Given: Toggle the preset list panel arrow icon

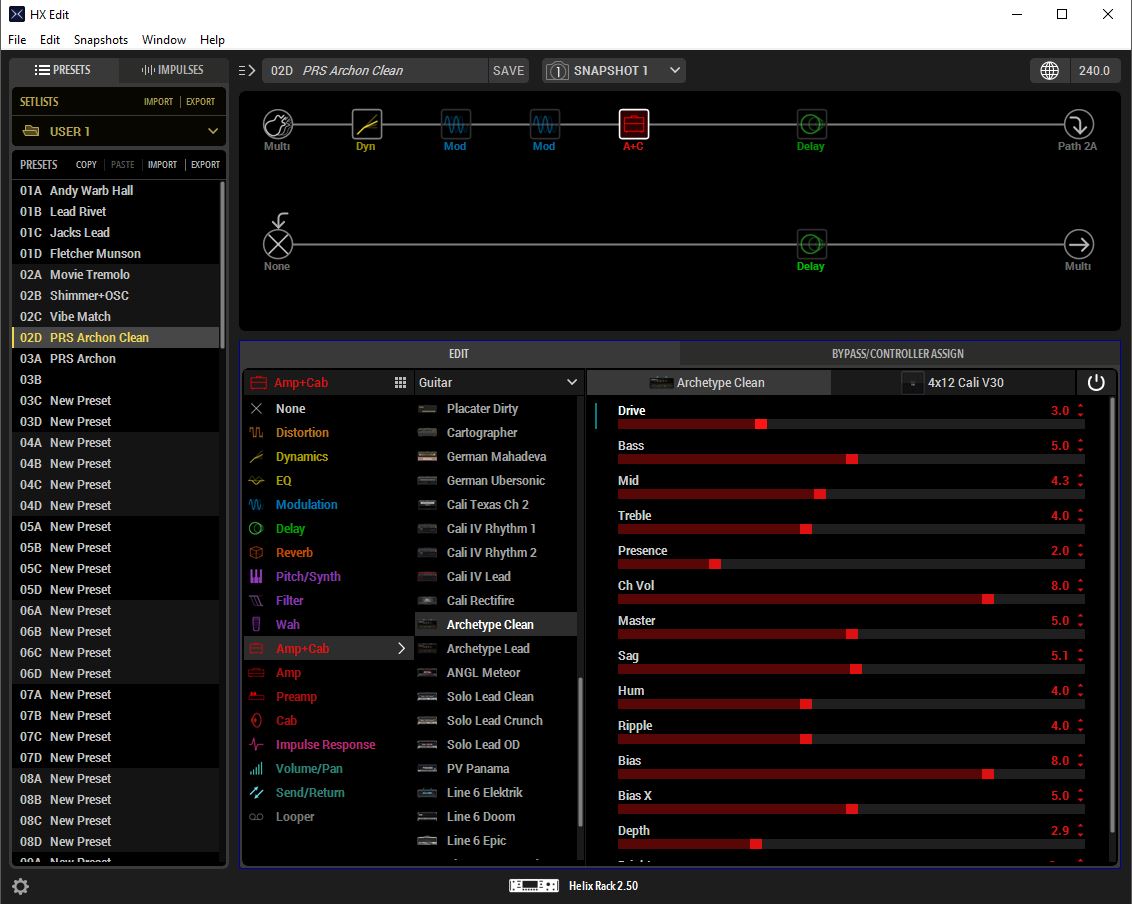Looking at the screenshot, I should (247, 71).
